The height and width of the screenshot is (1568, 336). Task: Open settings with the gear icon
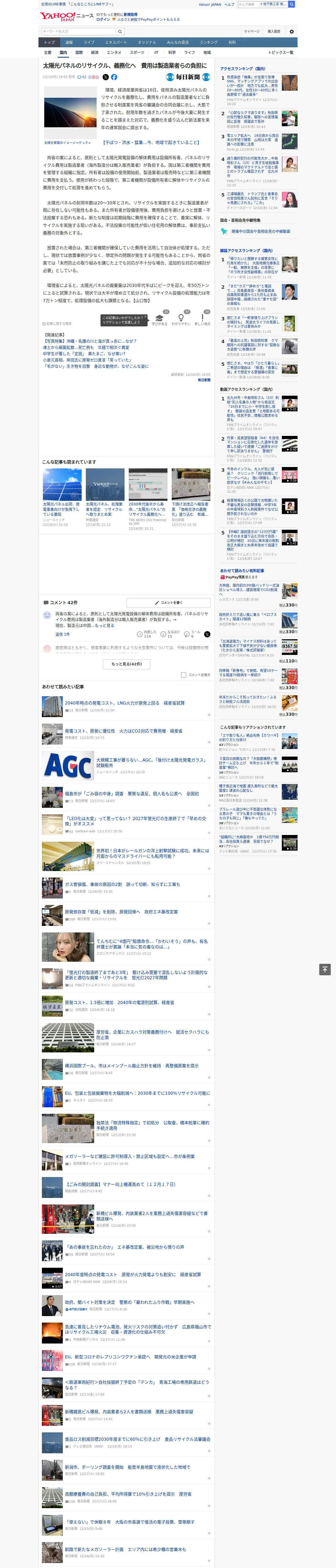[x=292, y=32]
